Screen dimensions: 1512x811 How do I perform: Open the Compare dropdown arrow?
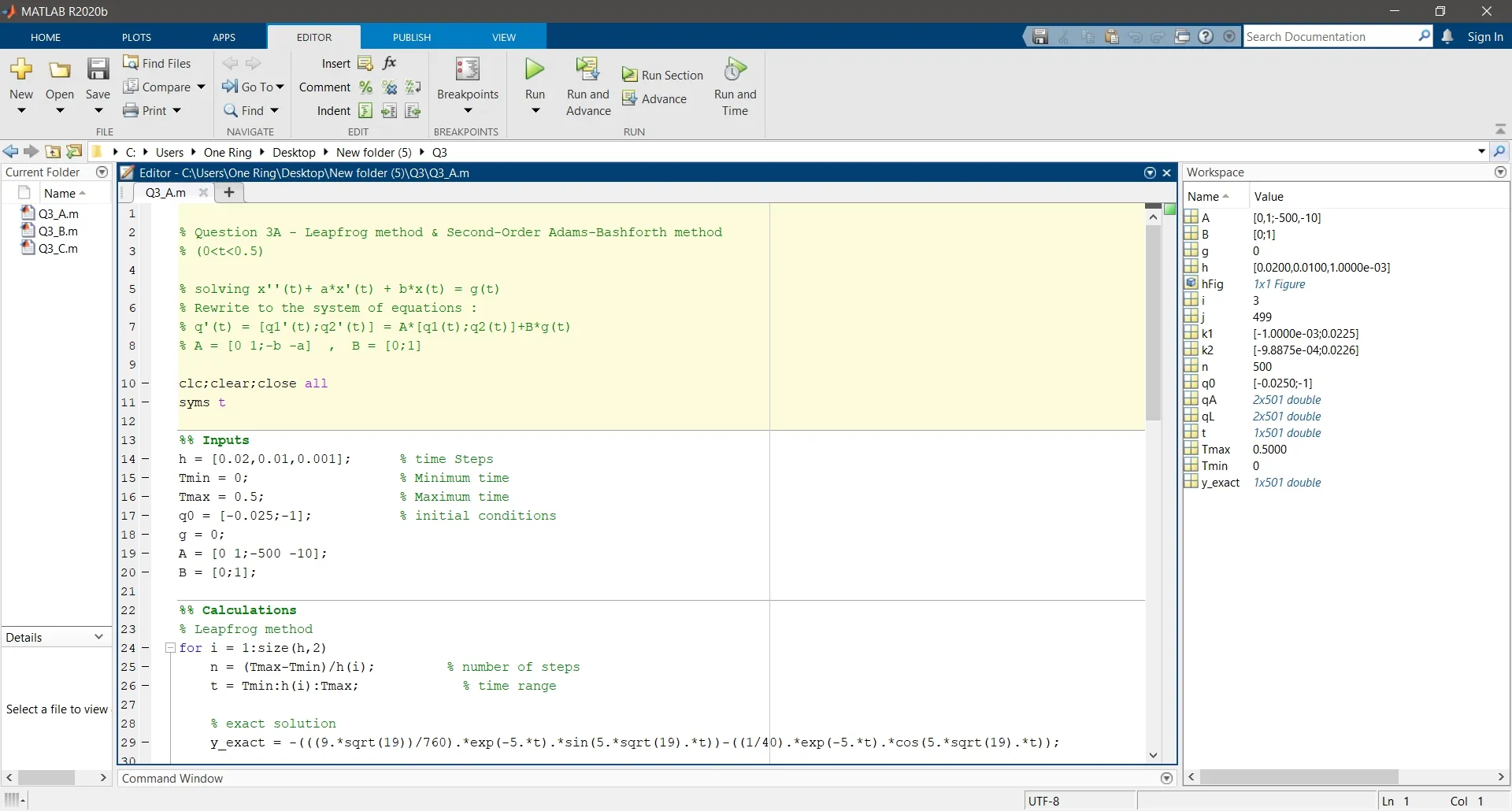pos(202,87)
